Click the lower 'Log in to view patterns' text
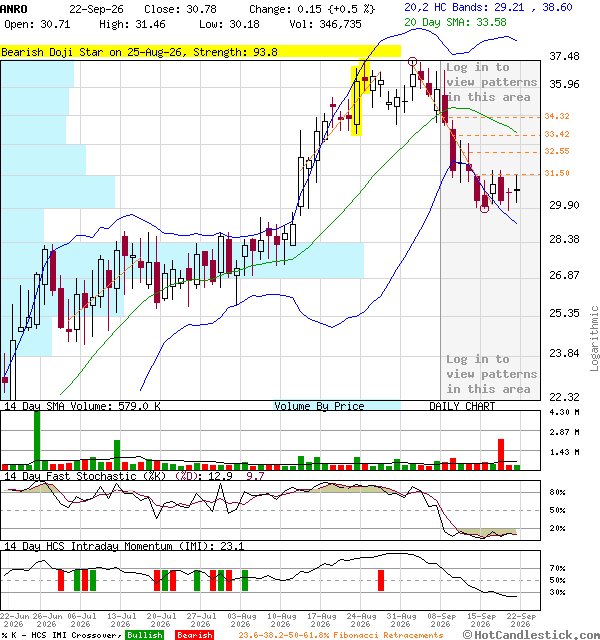The width and height of the screenshot is (600, 640). 491,374
